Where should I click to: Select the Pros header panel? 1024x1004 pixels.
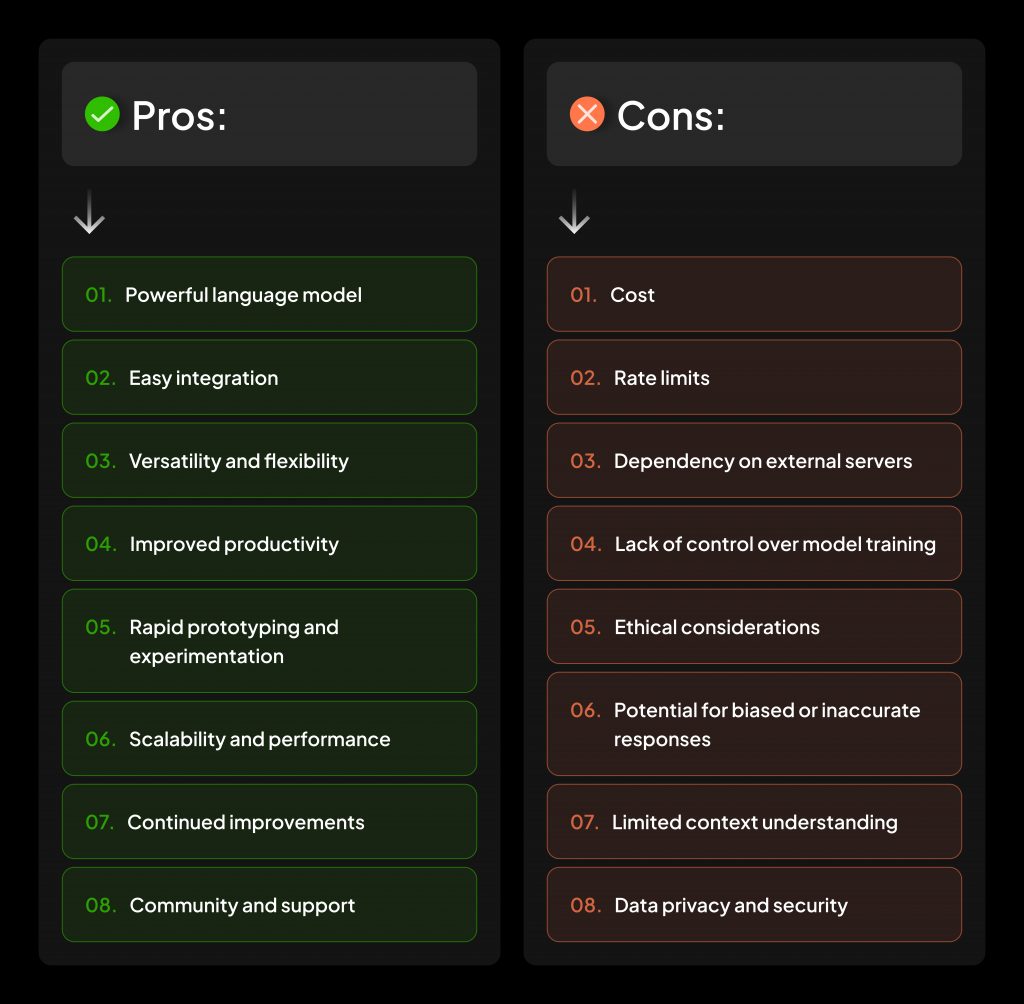(269, 114)
